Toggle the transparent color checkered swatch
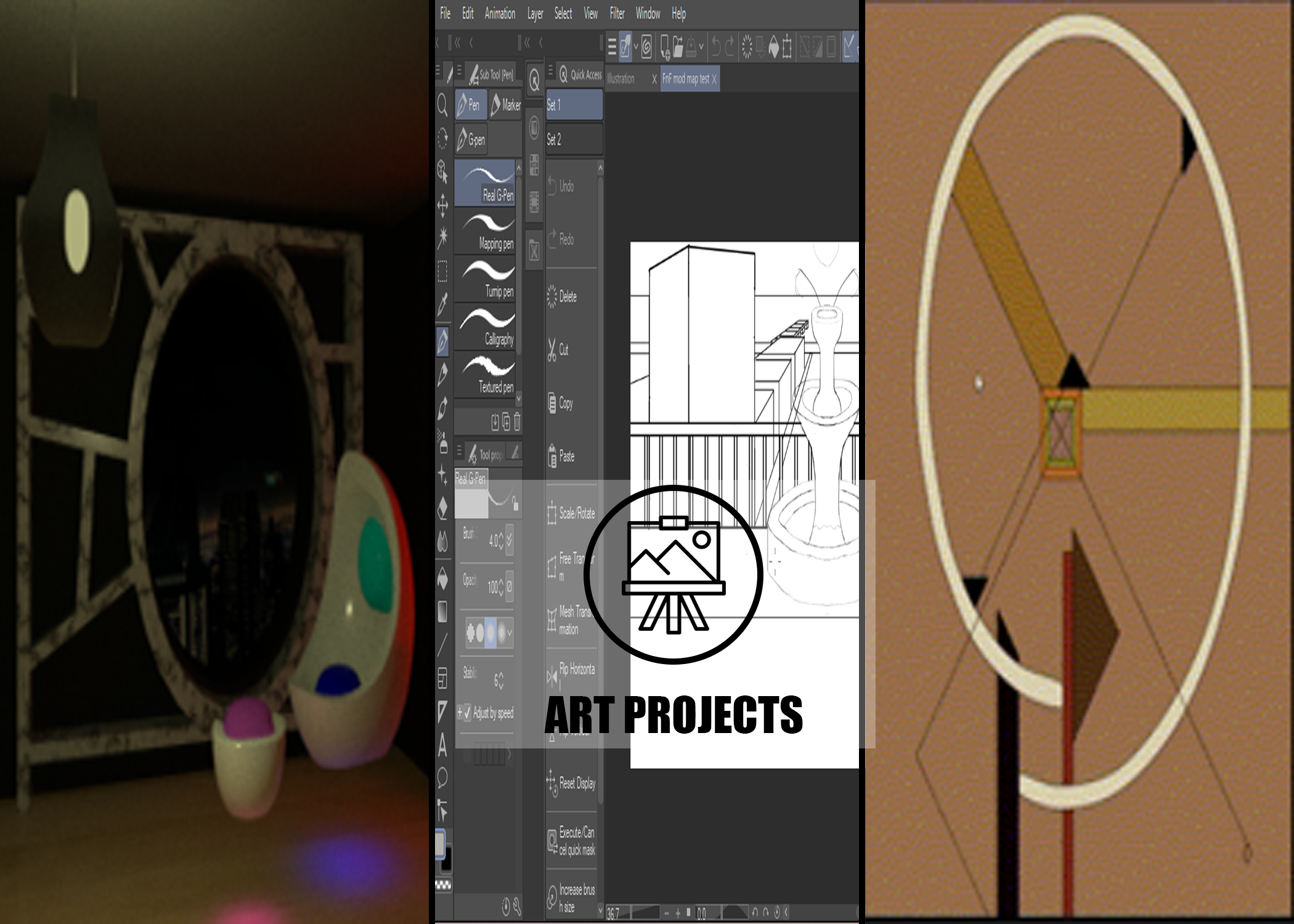Image resolution: width=1294 pixels, height=924 pixels. [443, 885]
